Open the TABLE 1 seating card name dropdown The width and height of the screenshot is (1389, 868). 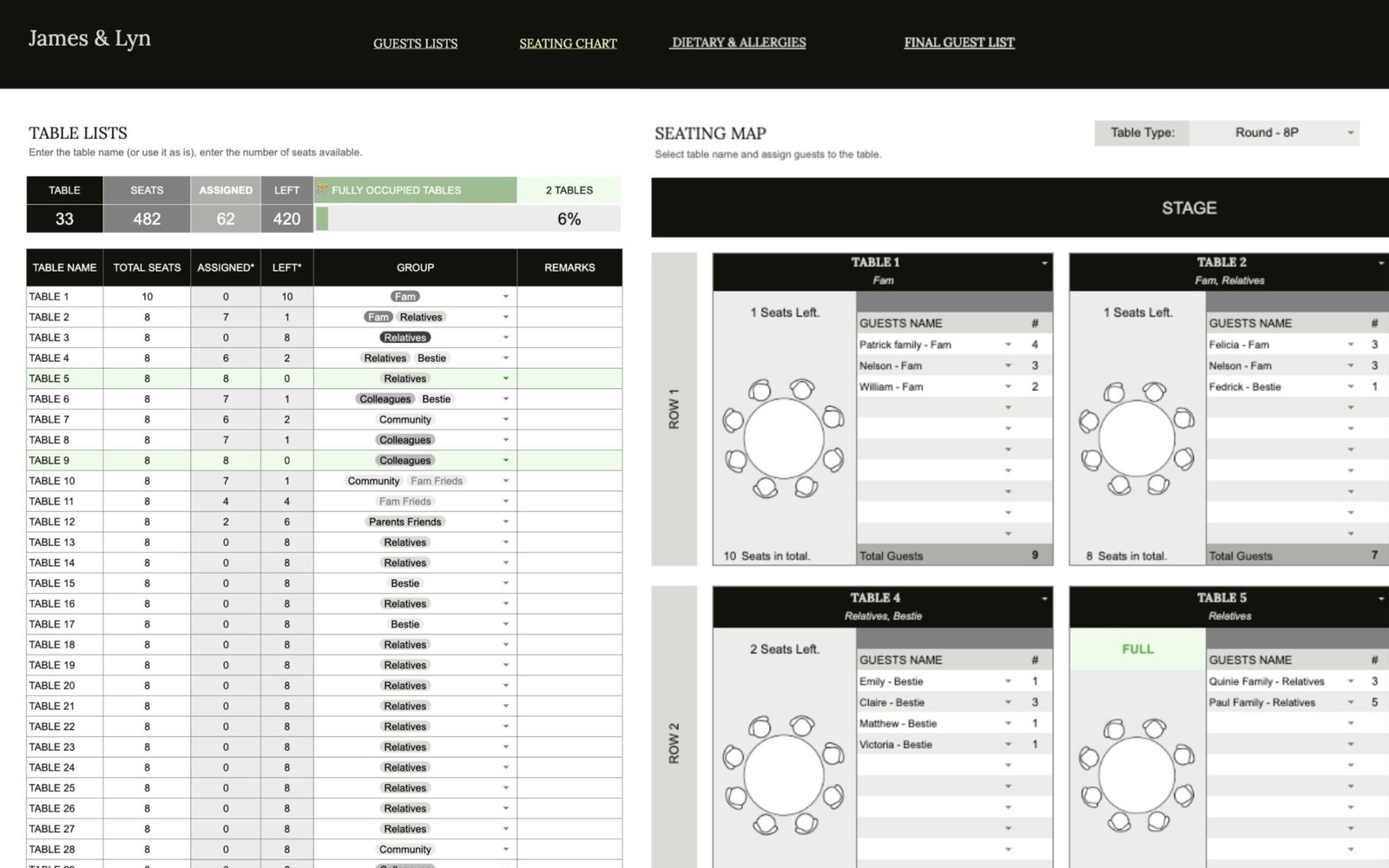coord(1044,262)
